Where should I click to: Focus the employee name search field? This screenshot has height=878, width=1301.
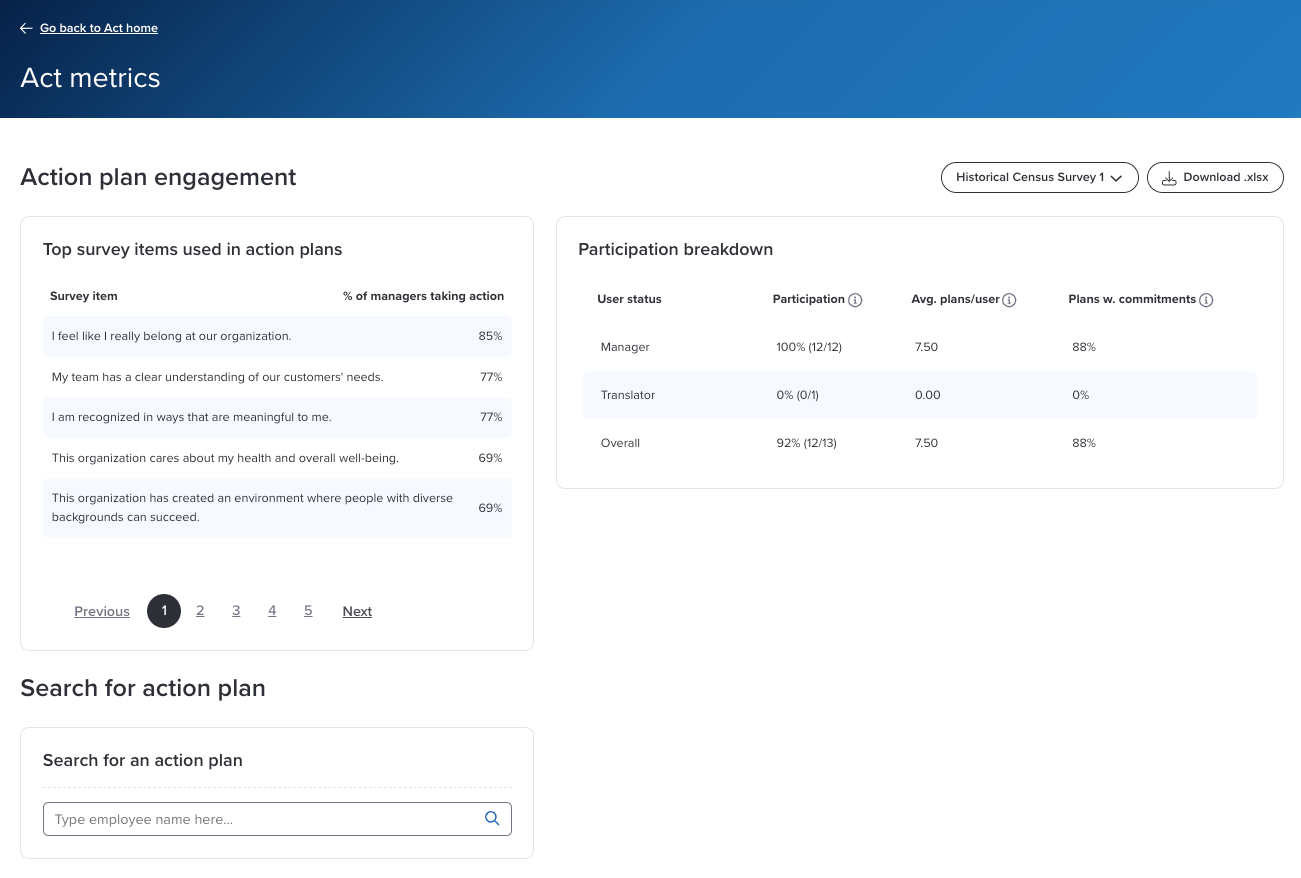click(277, 819)
